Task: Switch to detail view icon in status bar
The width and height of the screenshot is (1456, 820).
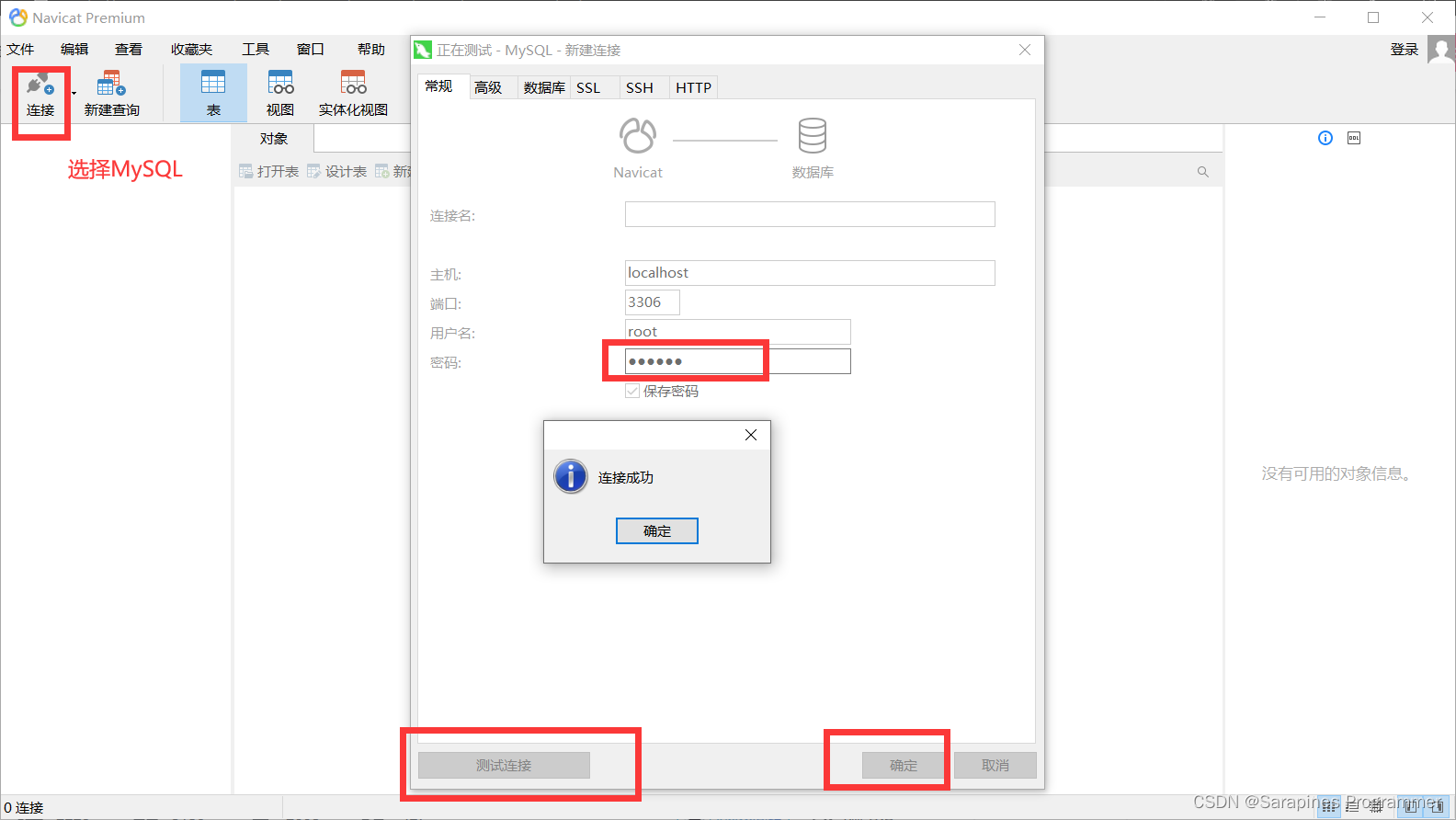Action: tap(1376, 807)
